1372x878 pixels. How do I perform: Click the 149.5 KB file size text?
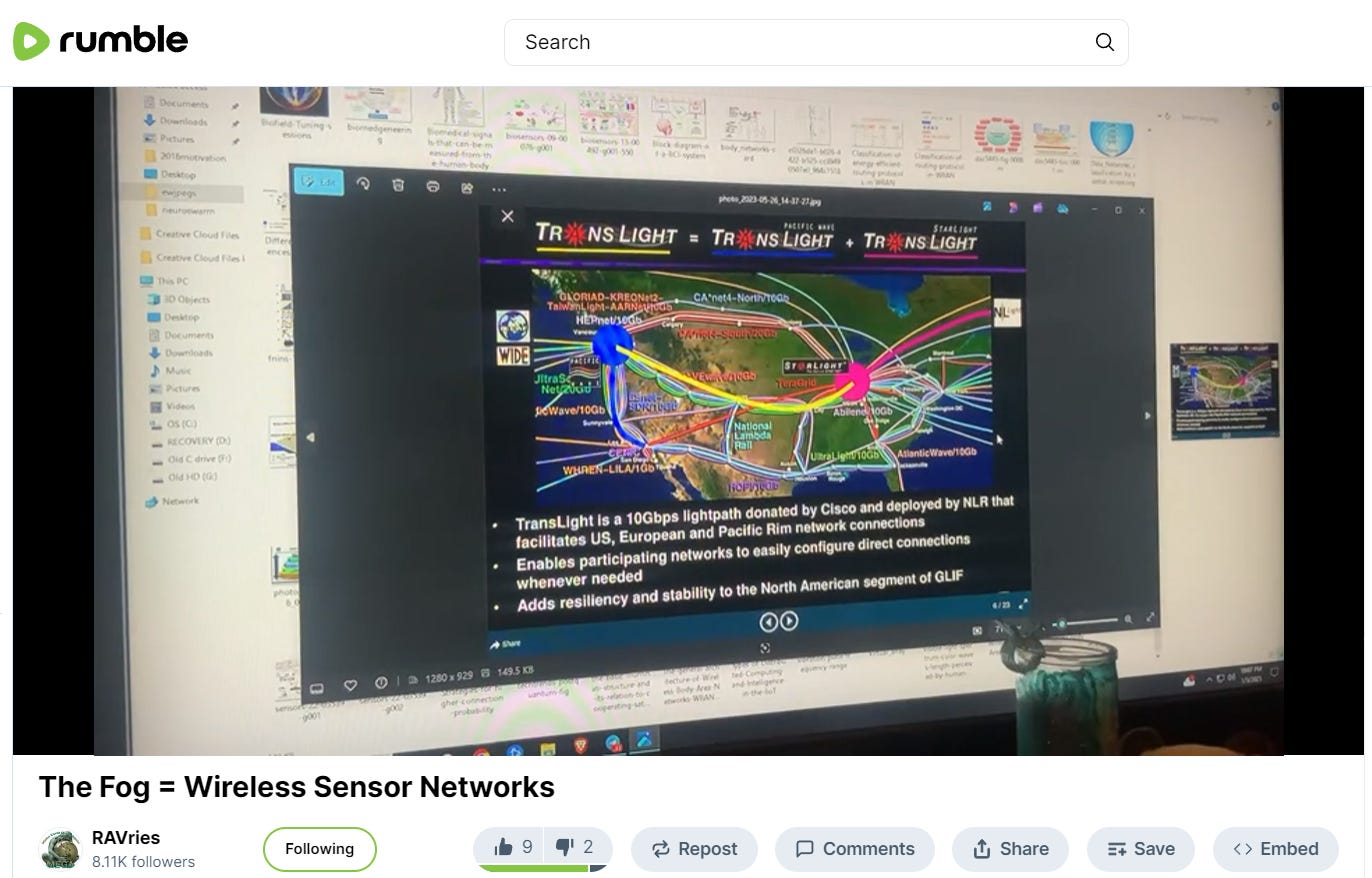(x=514, y=671)
